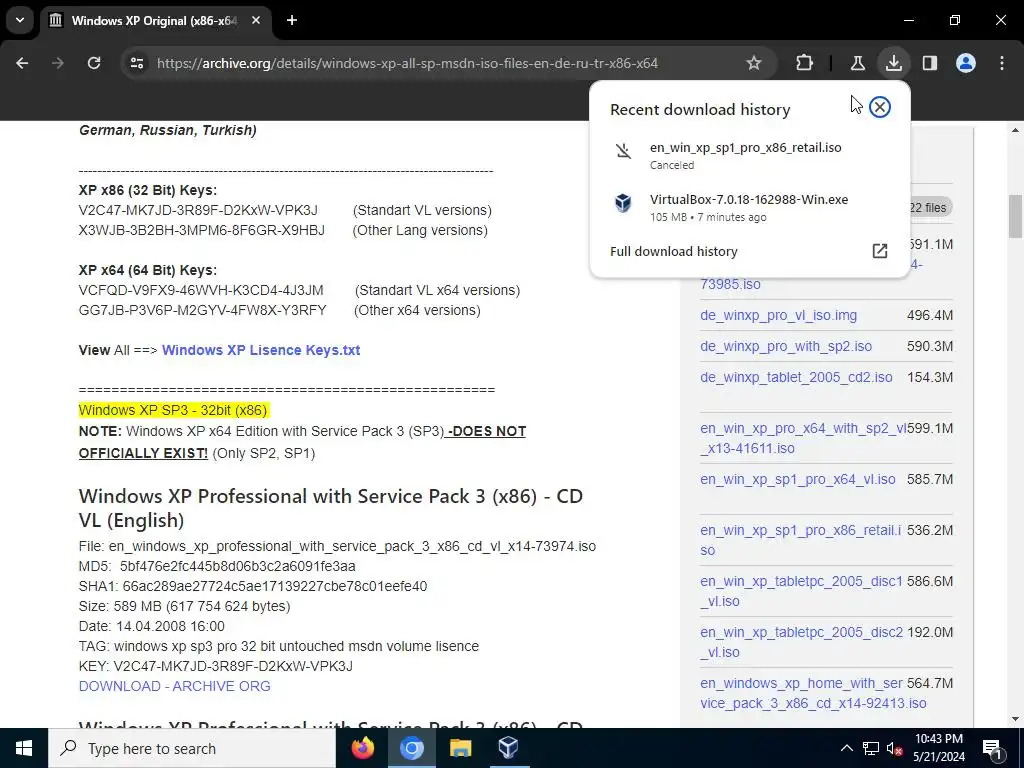Viewport: 1024px width, 768px height.
Task: Click Full download history
Action: (673, 251)
